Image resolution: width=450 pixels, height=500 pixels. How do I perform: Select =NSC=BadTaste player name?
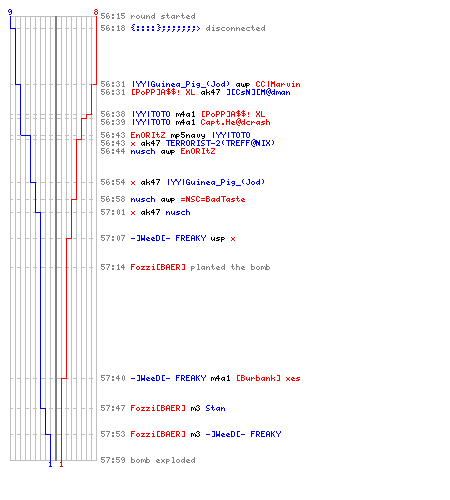point(213,199)
